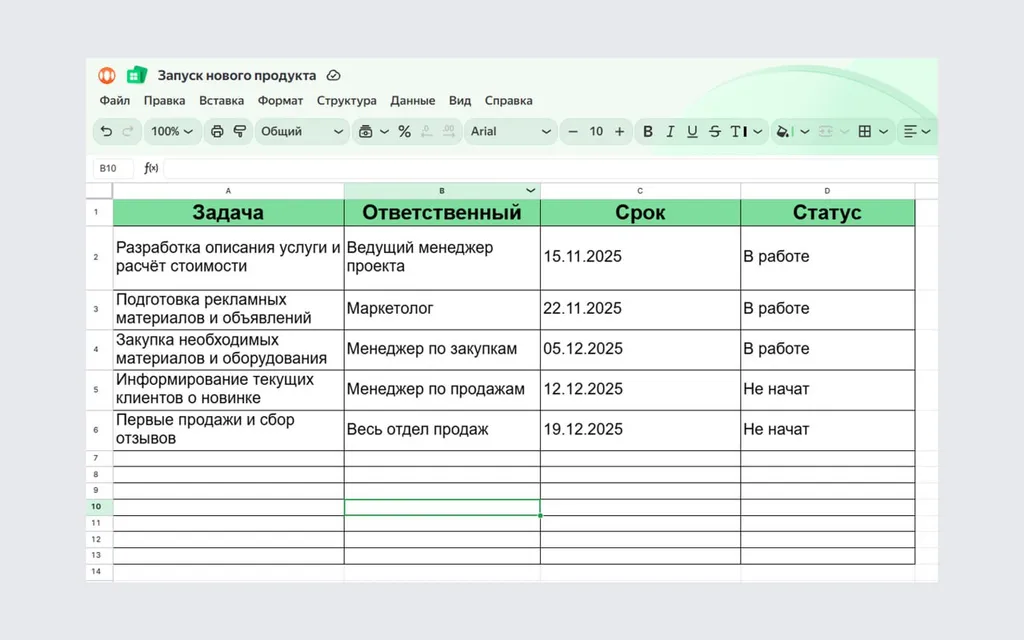Open the Общий number format dropdown
This screenshot has height=640, width=1024.
coord(302,131)
